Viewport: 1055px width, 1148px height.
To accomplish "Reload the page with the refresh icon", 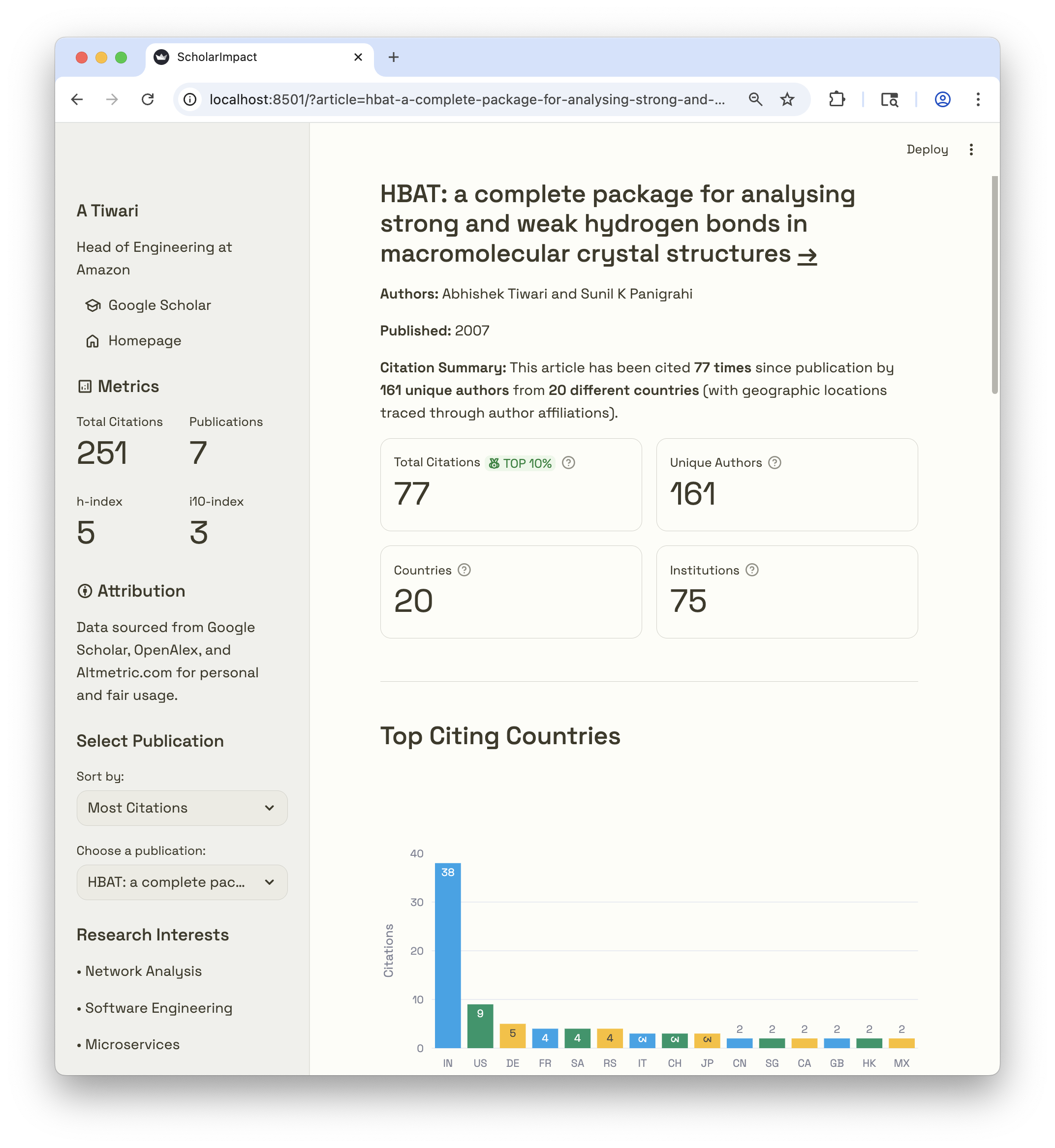I will tap(148, 99).
